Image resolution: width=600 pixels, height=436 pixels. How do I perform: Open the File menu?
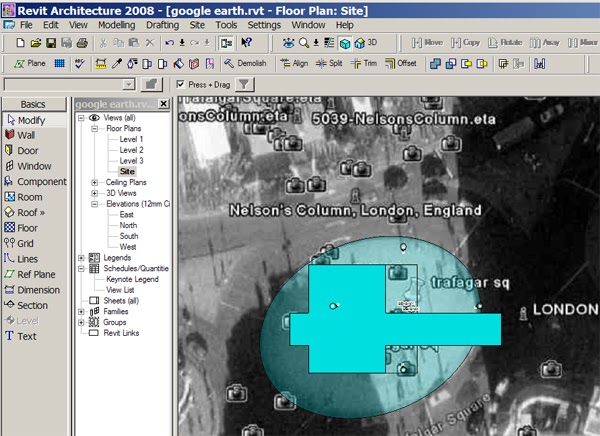click(26, 25)
